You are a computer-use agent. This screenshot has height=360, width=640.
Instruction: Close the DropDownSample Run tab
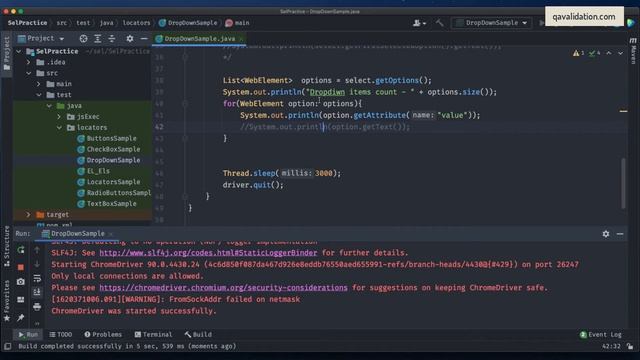[x=111, y=234]
